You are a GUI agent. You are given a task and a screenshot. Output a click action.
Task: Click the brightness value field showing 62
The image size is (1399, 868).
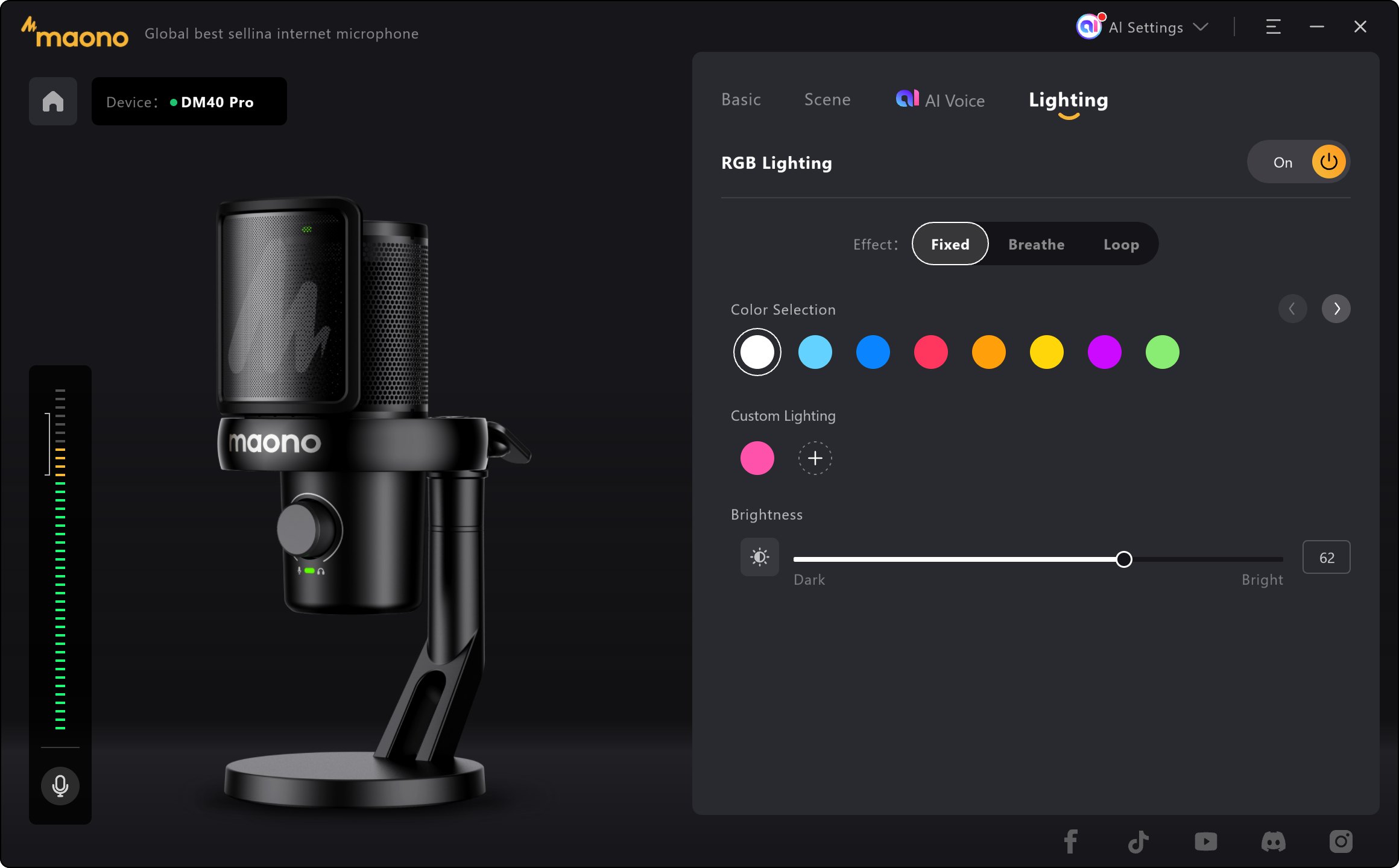point(1326,557)
